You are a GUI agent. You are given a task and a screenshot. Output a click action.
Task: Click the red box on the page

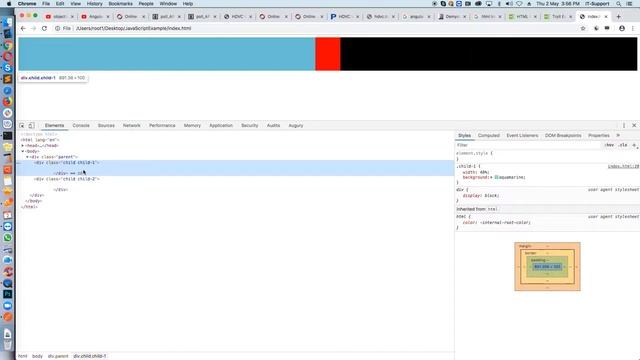[328, 54]
